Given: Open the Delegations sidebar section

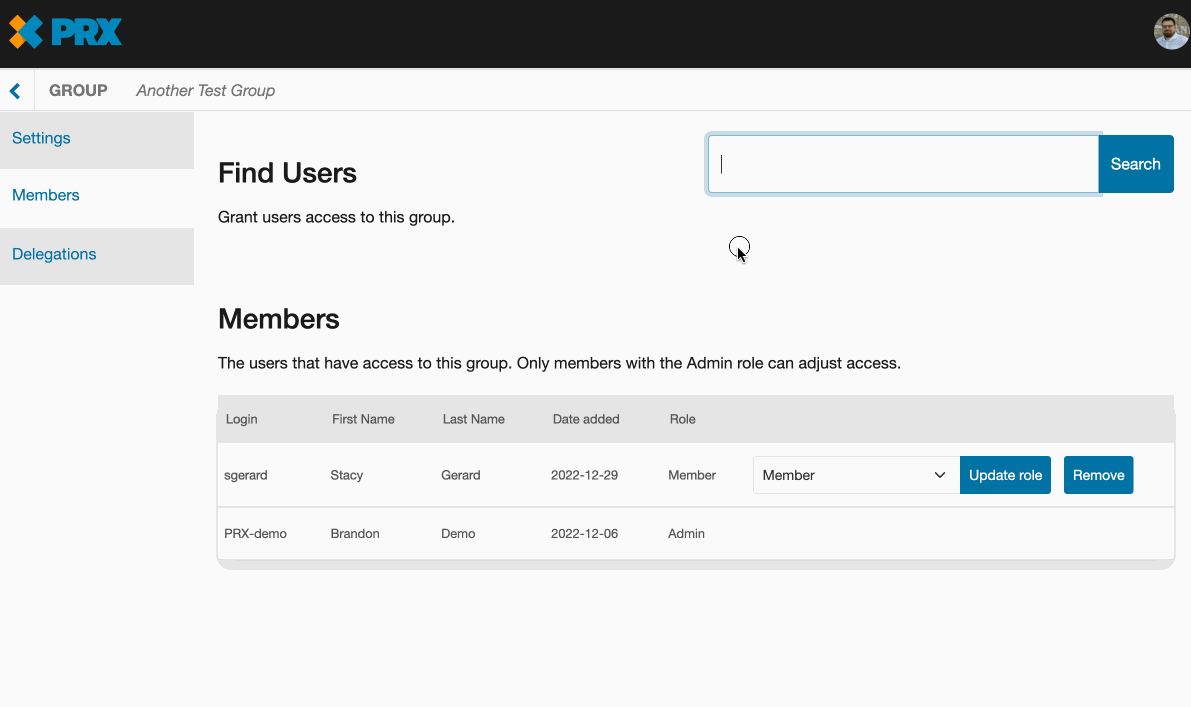Looking at the screenshot, I should coord(54,253).
